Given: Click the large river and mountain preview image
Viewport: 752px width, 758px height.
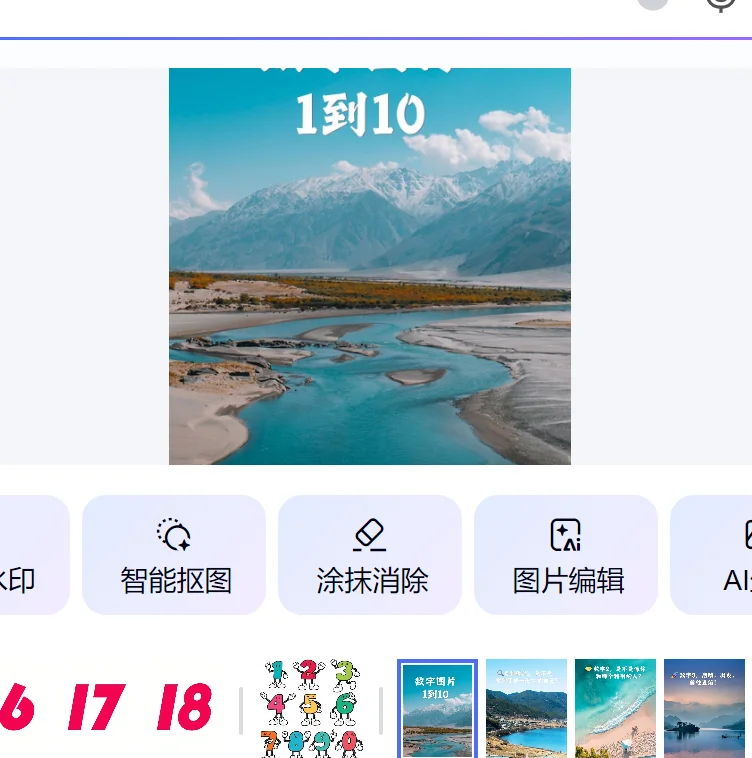Looking at the screenshot, I should pyautogui.click(x=370, y=266).
